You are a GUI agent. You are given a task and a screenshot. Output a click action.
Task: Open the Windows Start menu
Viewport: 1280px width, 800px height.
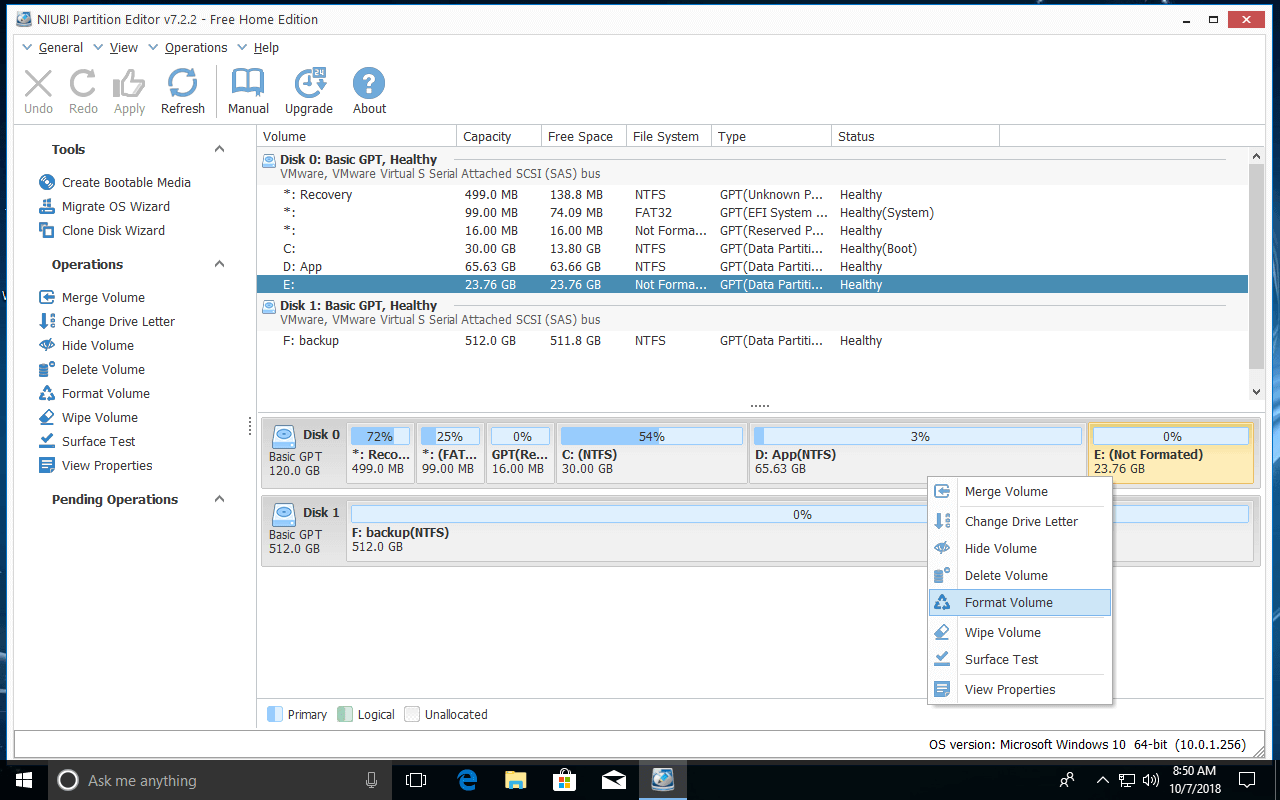tap(23, 780)
